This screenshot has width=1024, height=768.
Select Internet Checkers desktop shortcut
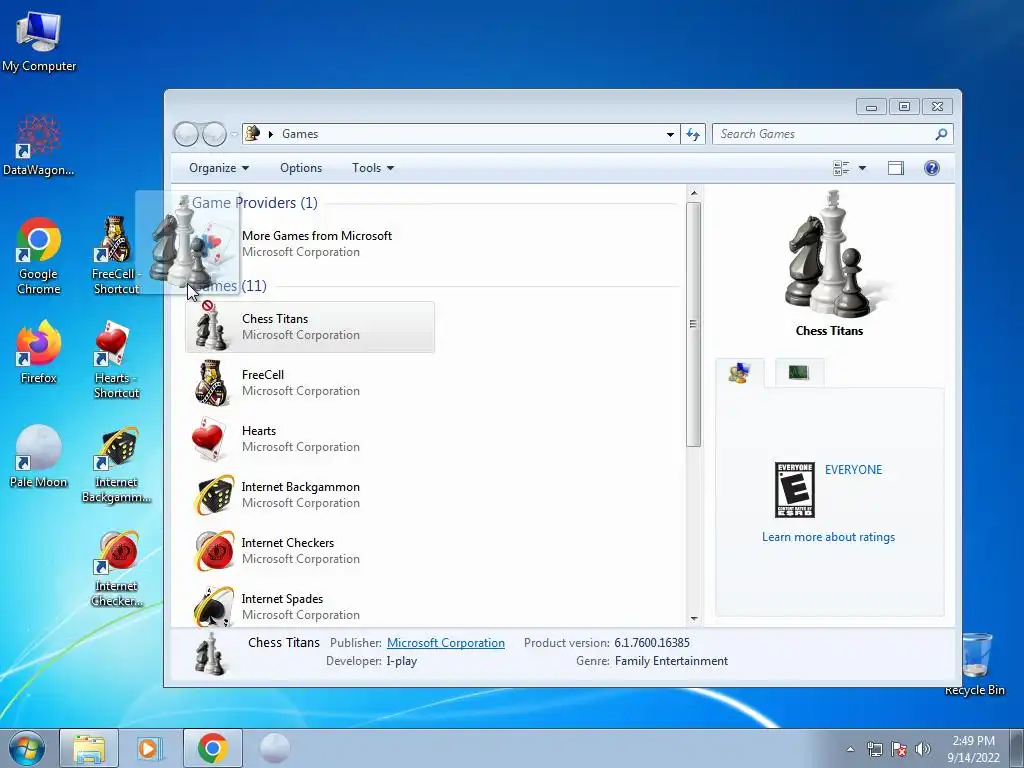click(x=116, y=569)
